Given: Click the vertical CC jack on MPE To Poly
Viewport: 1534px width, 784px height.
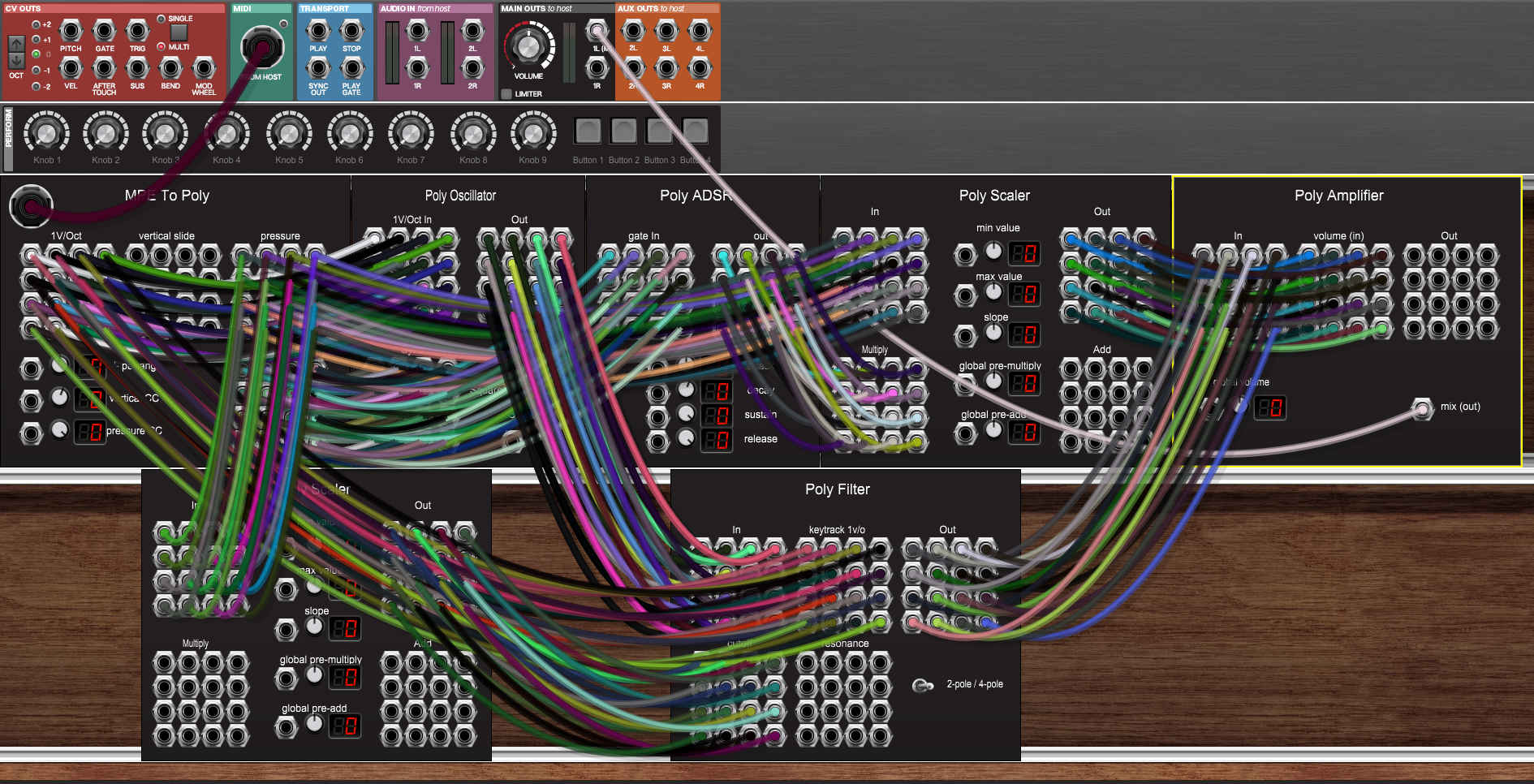Looking at the screenshot, I should pyautogui.click(x=31, y=400).
